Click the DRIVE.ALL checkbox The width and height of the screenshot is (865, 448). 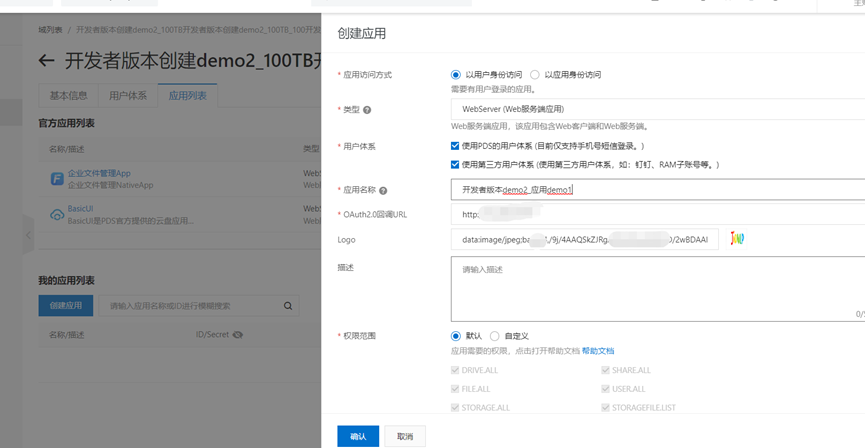point(455,370)
